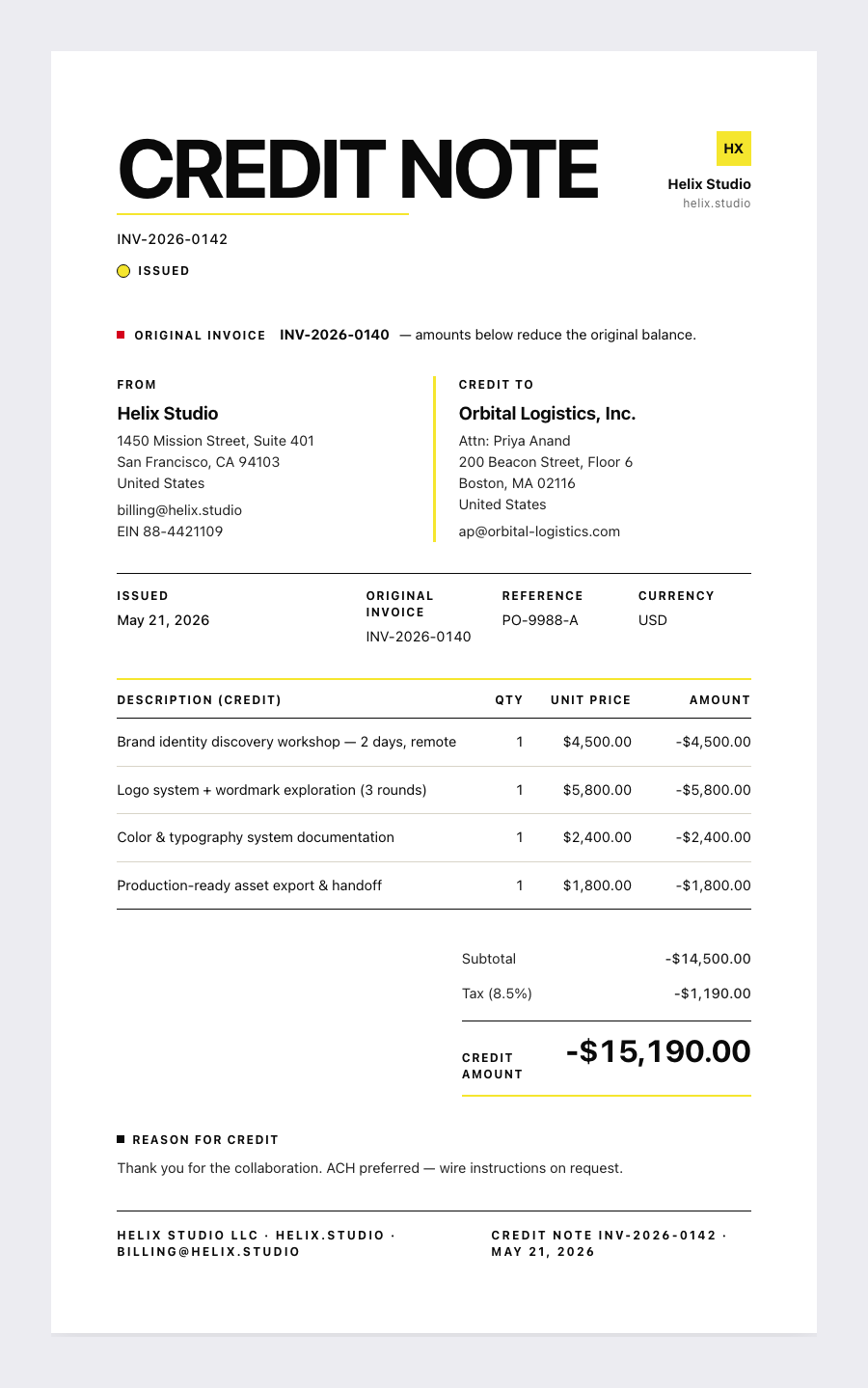Click the Orbital Logistics, Inc. recipient name
The height and width of the screenshot is (1388, 868).
click(x=547, y=414)
